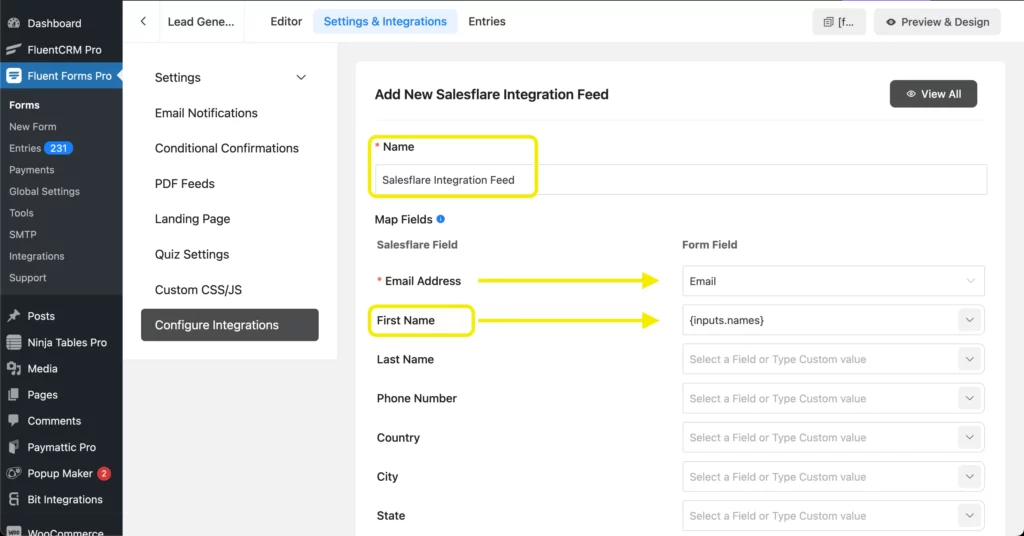The image size is (1024, 536).
Task: Click the feed Name input field
Action: click(680, 180)
